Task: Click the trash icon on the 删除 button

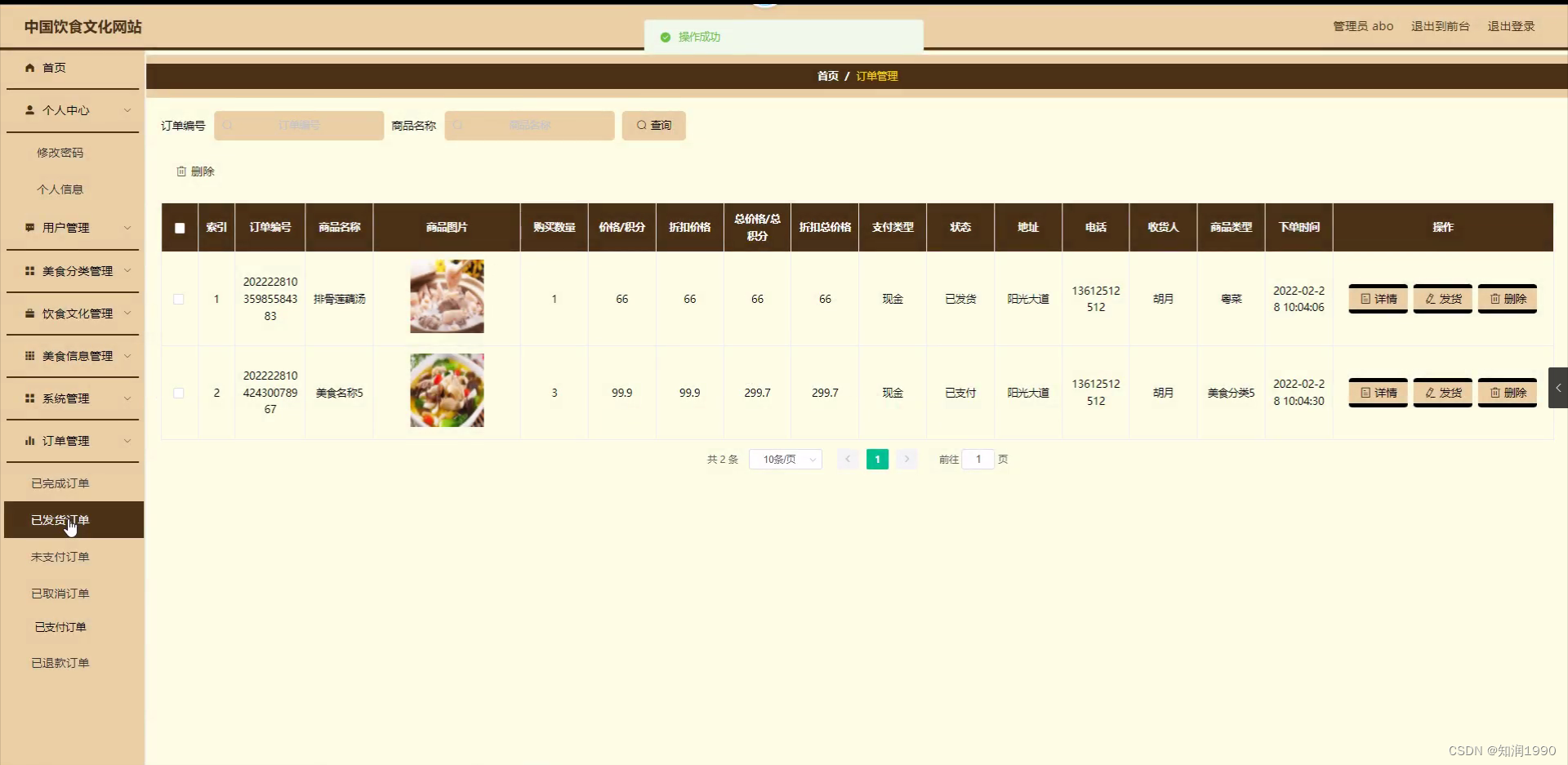Action: point(181,171)
